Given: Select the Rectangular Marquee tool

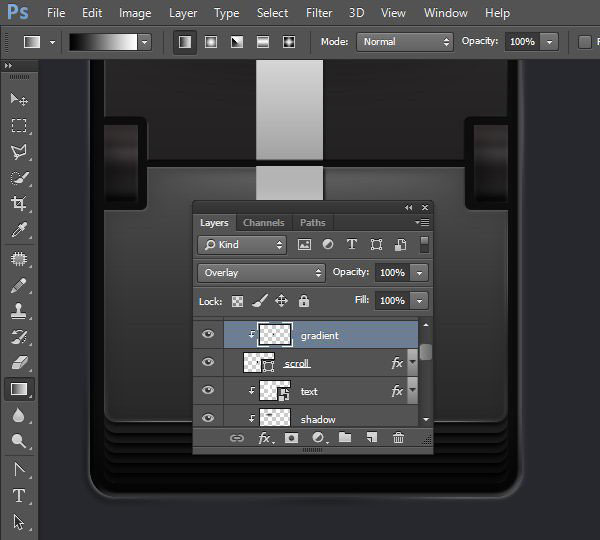Looking at the screenshot, I should (x=19, y=125).
